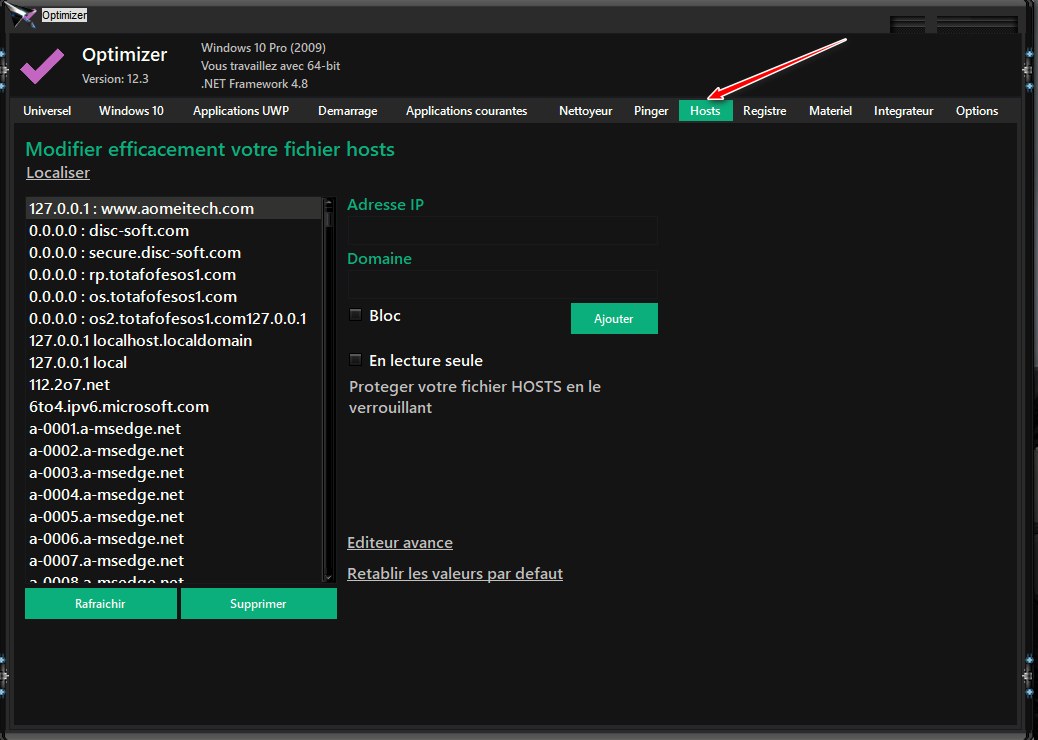Image resolution: width=1038 pixels, height=740 pixels.
Task: Toggle the En lecture seule checkbox
Action: tap(355, 360)
